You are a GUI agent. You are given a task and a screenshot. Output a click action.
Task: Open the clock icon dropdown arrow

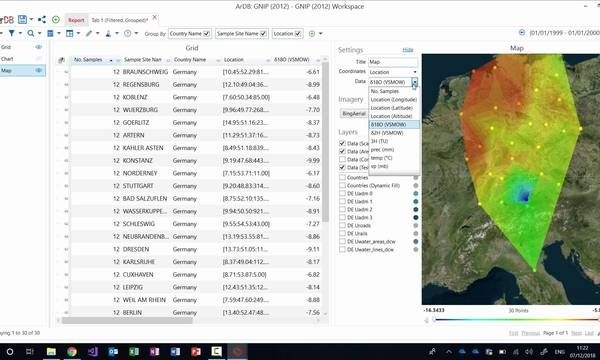tap(136, 33)
